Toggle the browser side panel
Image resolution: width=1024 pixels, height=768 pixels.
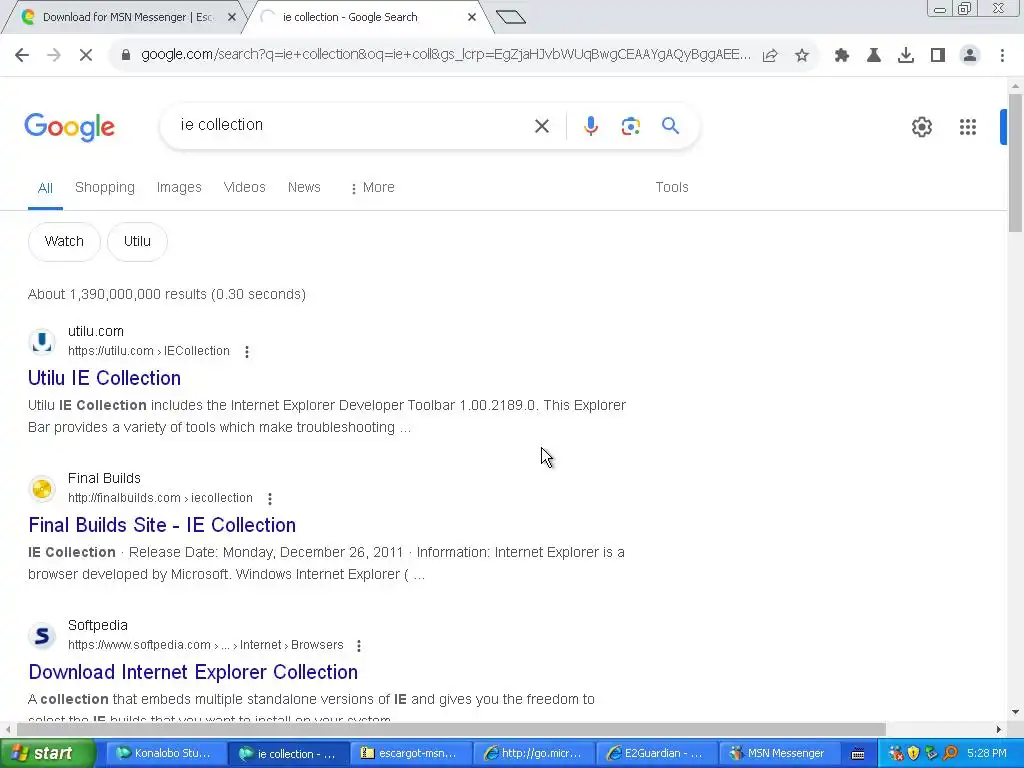938,56
